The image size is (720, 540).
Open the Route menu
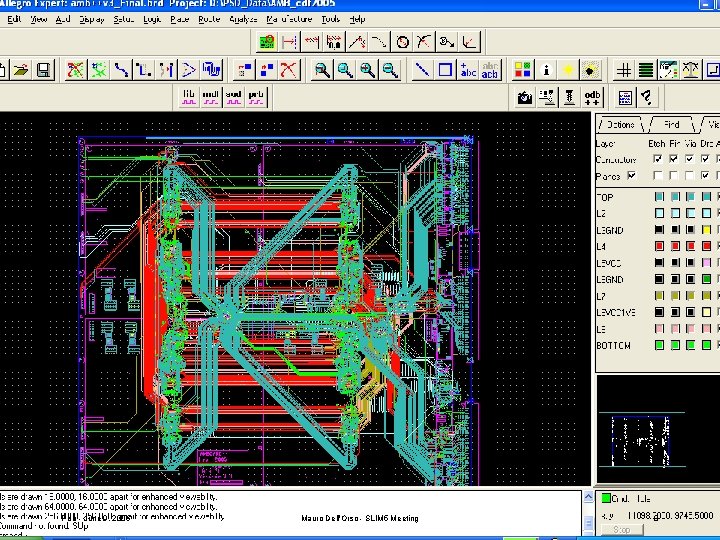point(209,19)
